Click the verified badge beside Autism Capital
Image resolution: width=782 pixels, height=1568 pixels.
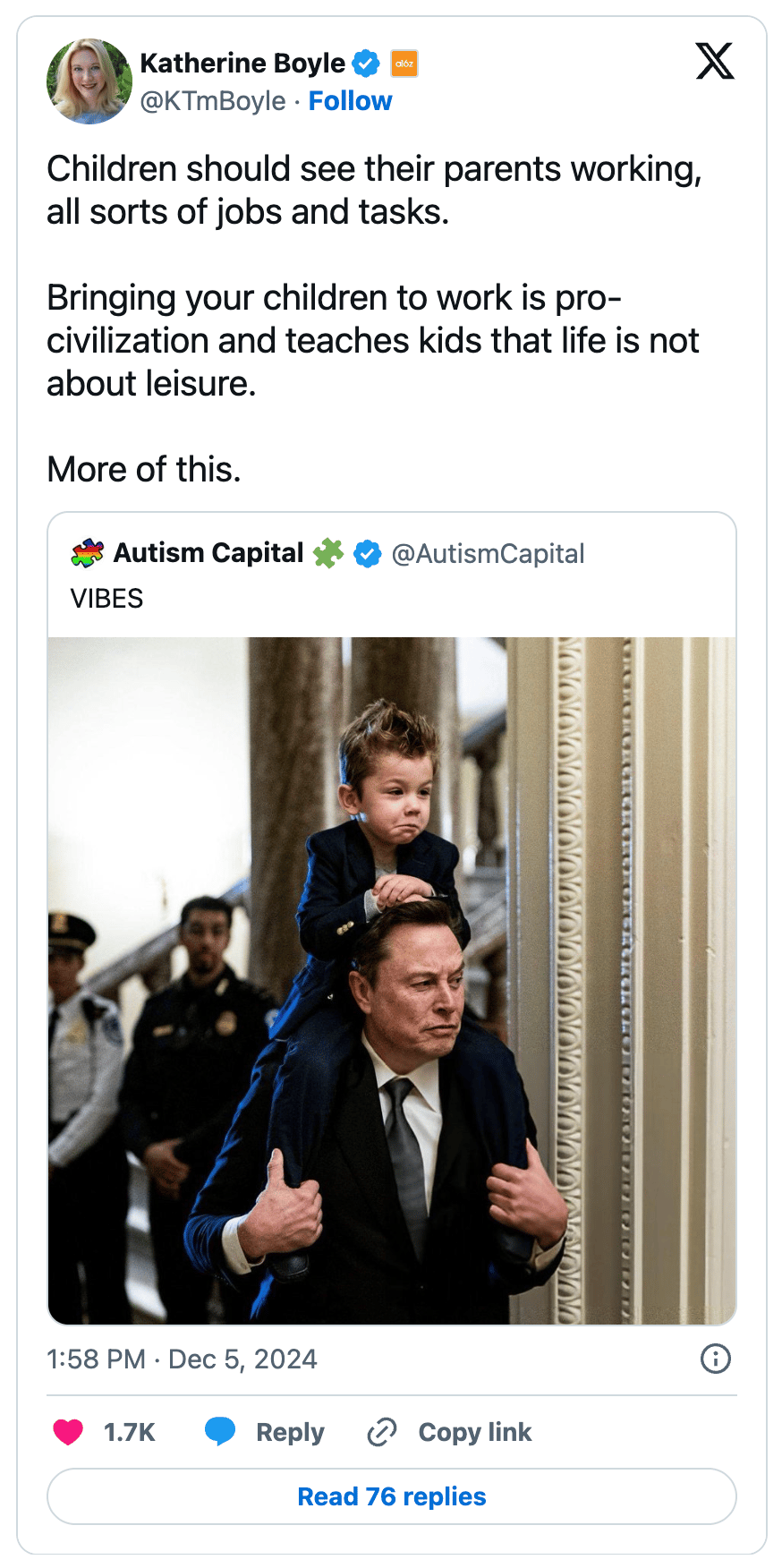coord(367,554)
